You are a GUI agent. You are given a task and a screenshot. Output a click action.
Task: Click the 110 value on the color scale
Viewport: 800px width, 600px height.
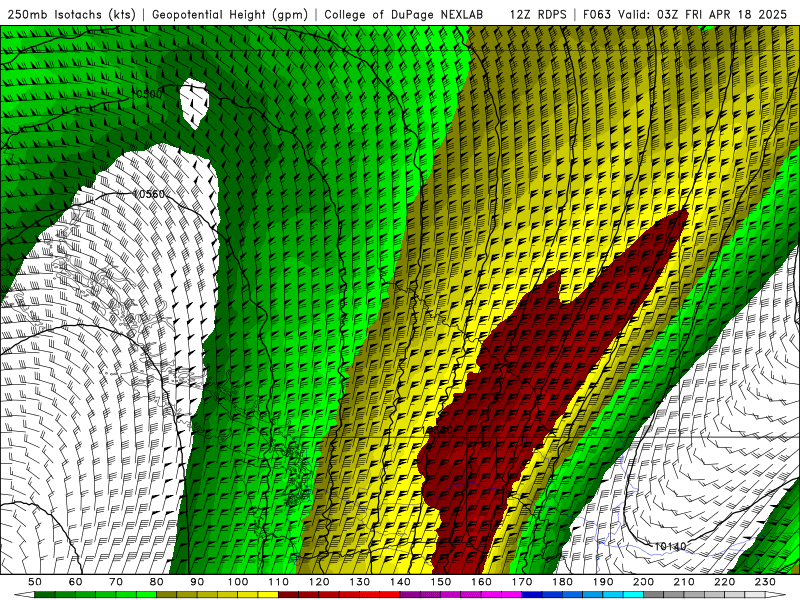tap(279, 582)
